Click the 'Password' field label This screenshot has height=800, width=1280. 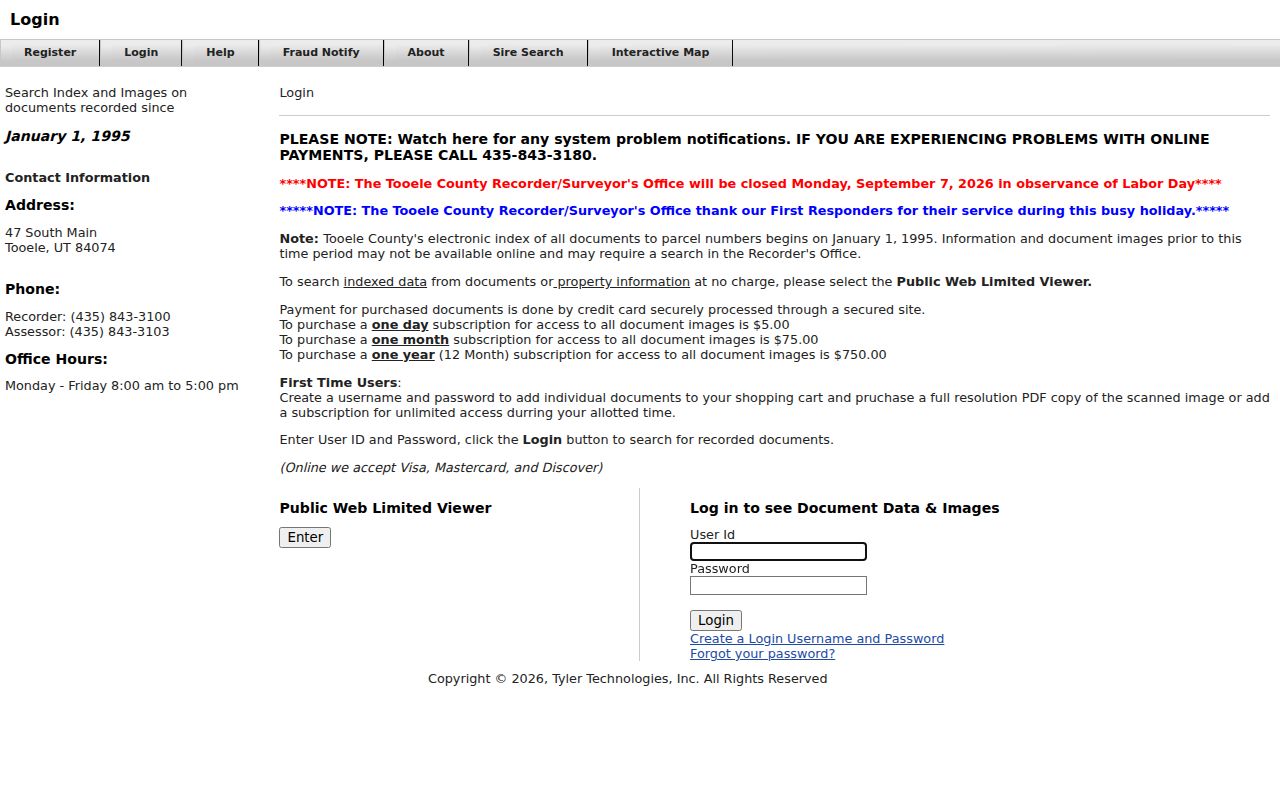tap(719, 569)
